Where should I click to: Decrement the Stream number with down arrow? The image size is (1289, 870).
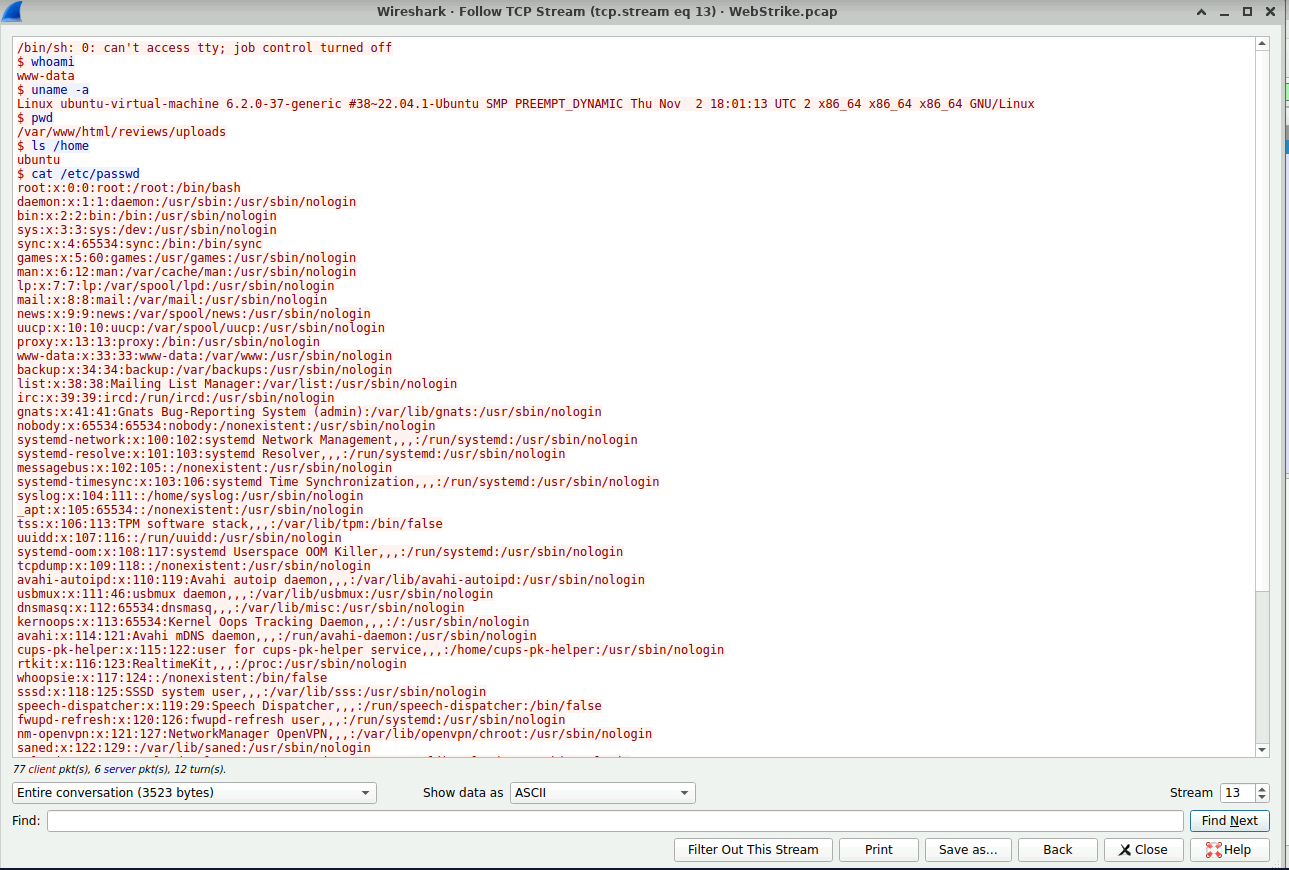(1262, 797)
